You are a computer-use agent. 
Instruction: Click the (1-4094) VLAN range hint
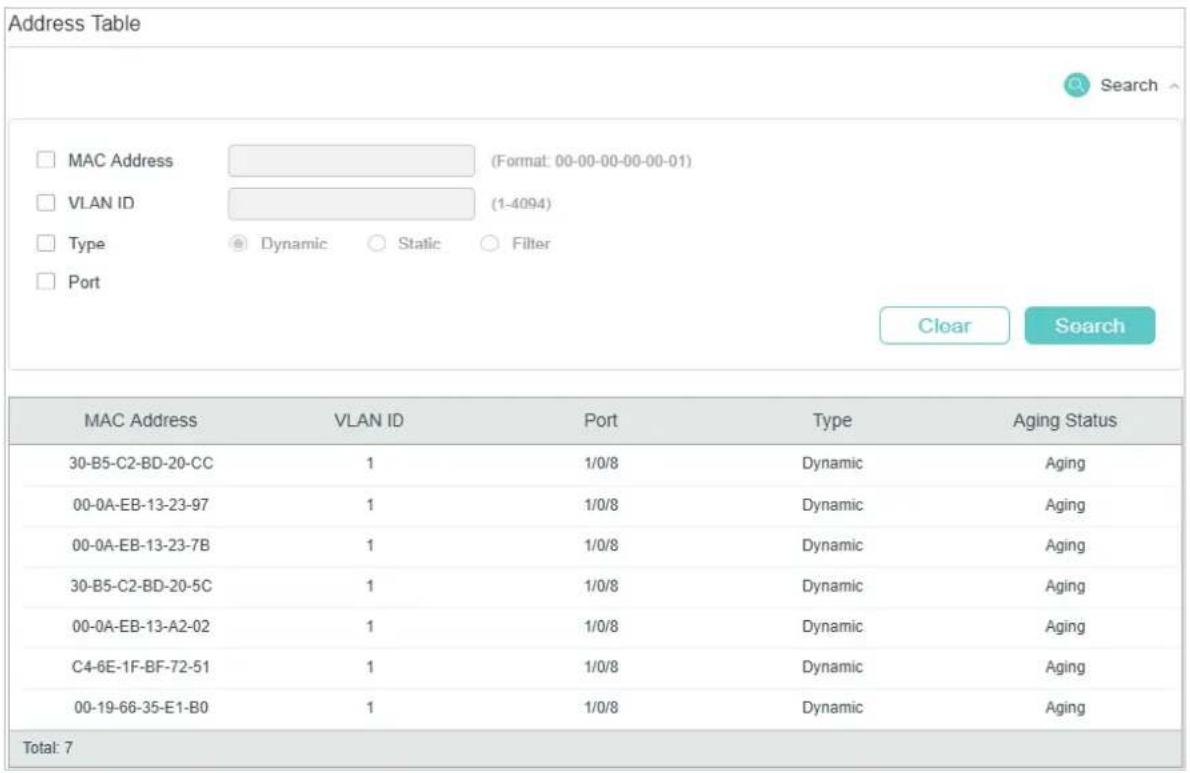coord(521,203)
